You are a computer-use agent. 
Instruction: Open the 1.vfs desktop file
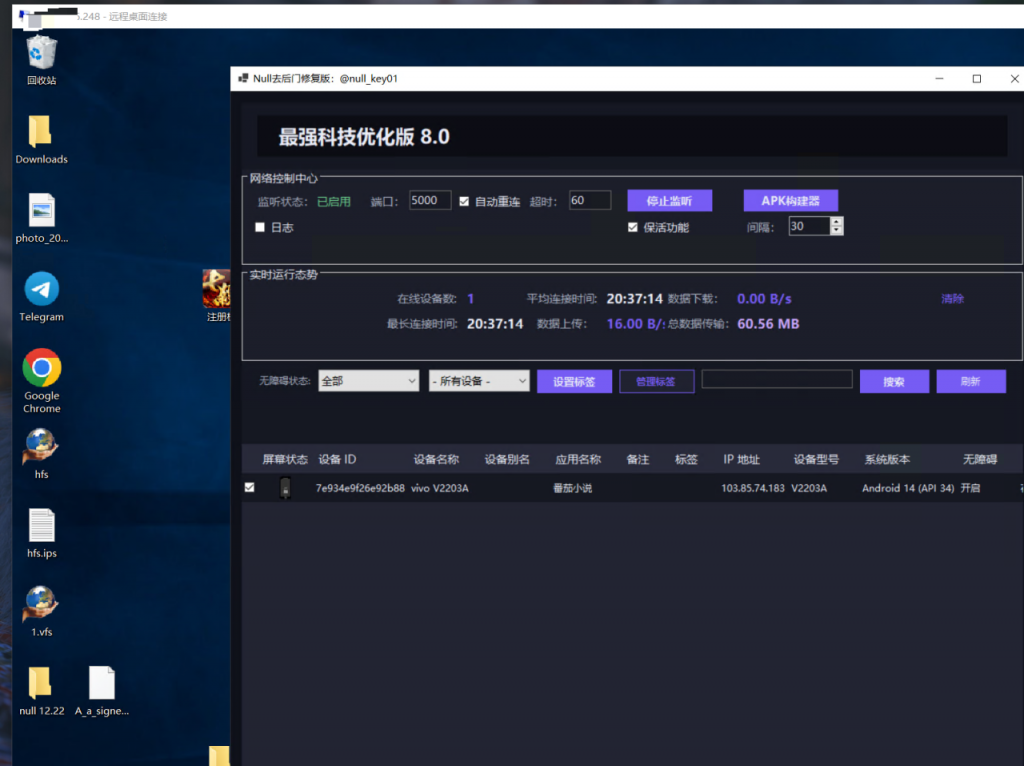click(x=41, y=602)
